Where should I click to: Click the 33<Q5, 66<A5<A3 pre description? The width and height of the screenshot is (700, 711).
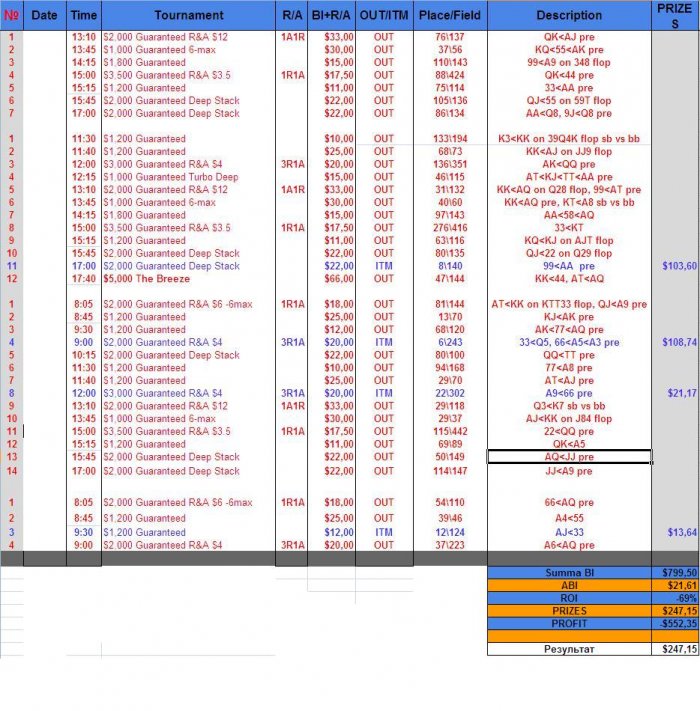(x=569, y=342)
